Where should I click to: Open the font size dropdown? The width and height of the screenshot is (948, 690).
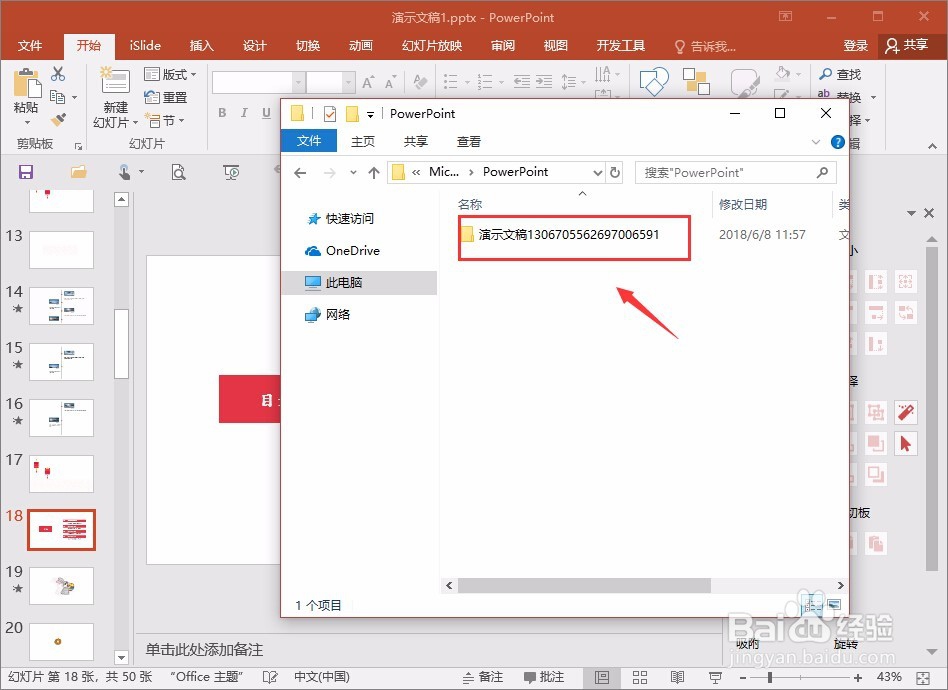pyautogui.click(x=348, y=82)
